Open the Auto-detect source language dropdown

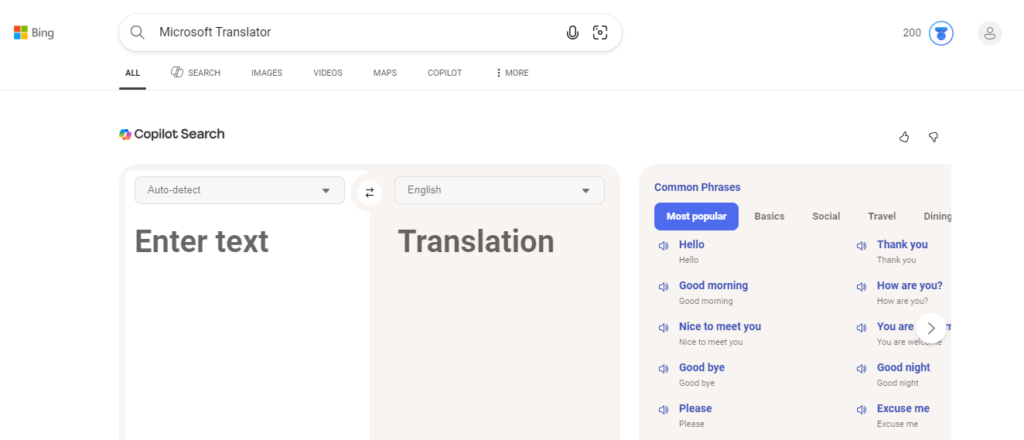239,190
